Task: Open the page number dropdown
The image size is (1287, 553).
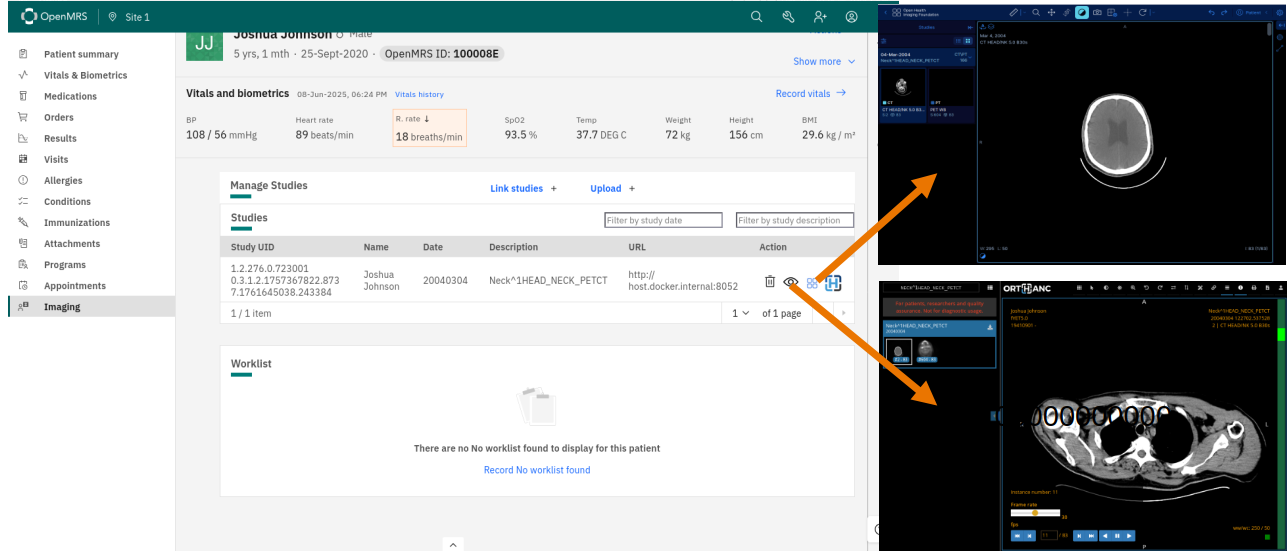Action: pyautogui.click(x=740, y=313)
